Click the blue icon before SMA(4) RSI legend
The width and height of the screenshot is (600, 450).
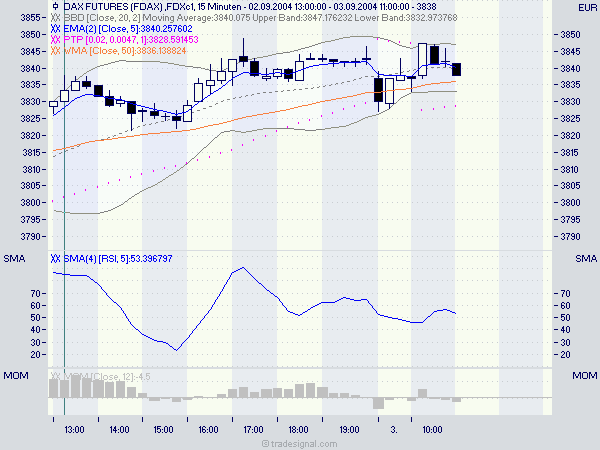pyautogui.click(x=55, y=259)
